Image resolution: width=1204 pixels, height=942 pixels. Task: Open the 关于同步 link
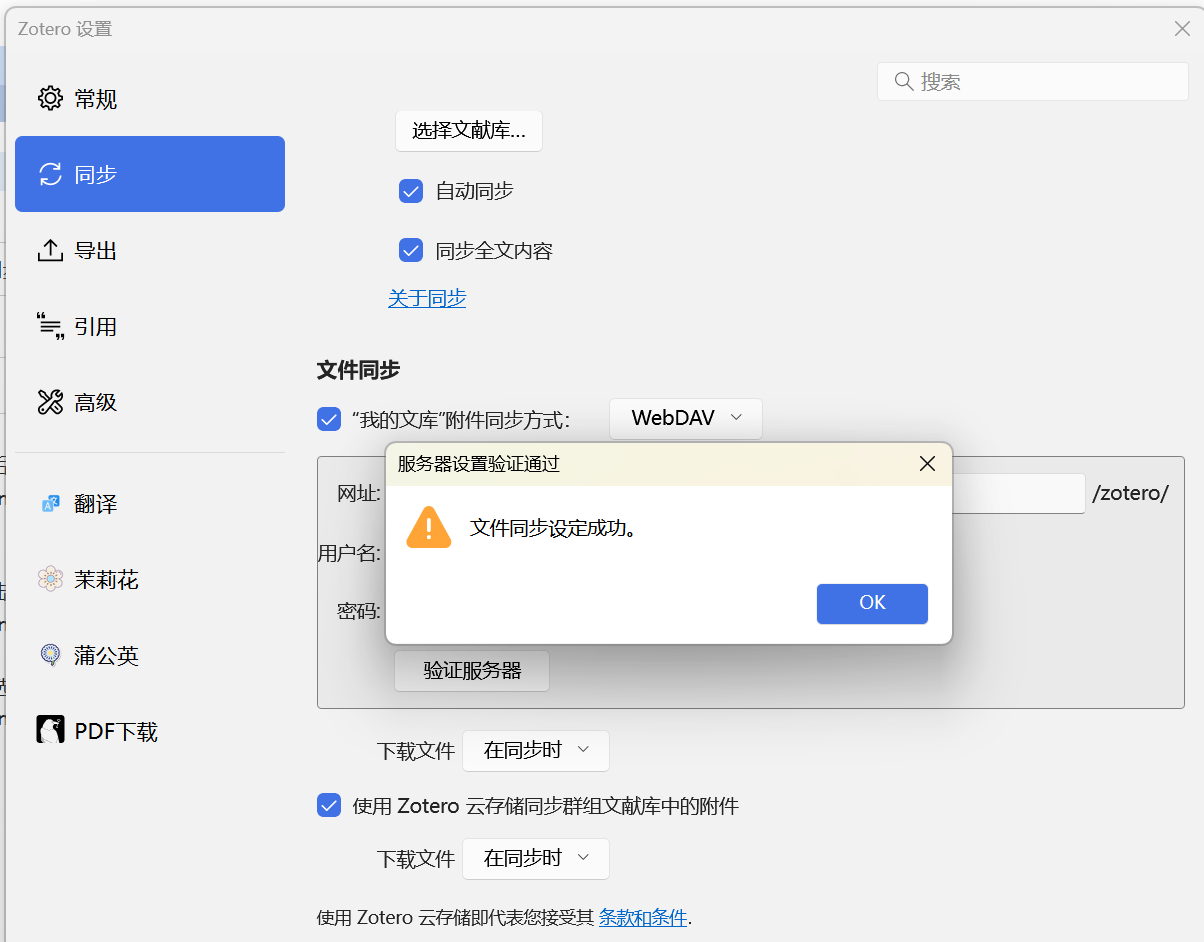tap(427, 298)
